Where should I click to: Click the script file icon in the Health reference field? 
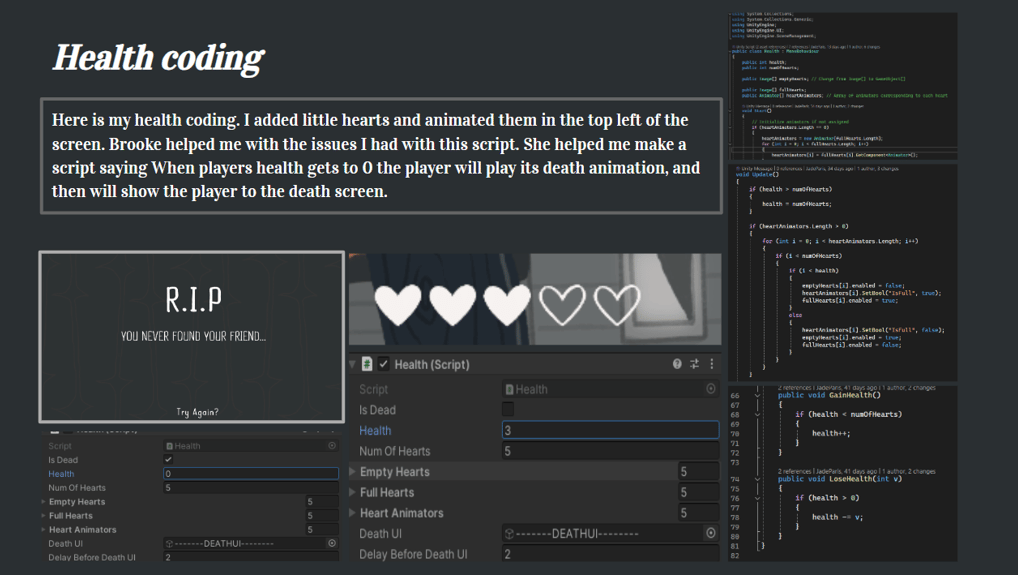tap(510, 389)
